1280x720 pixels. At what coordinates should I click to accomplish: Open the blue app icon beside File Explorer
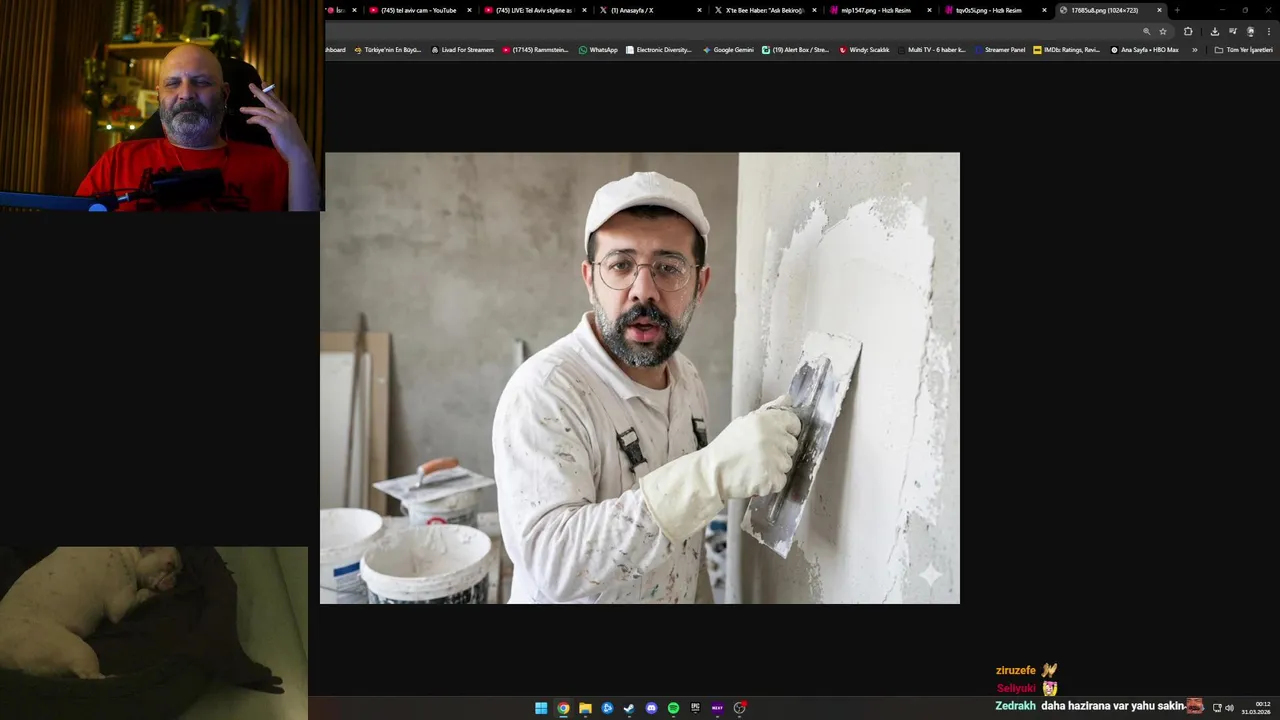[x=607, y=708]
